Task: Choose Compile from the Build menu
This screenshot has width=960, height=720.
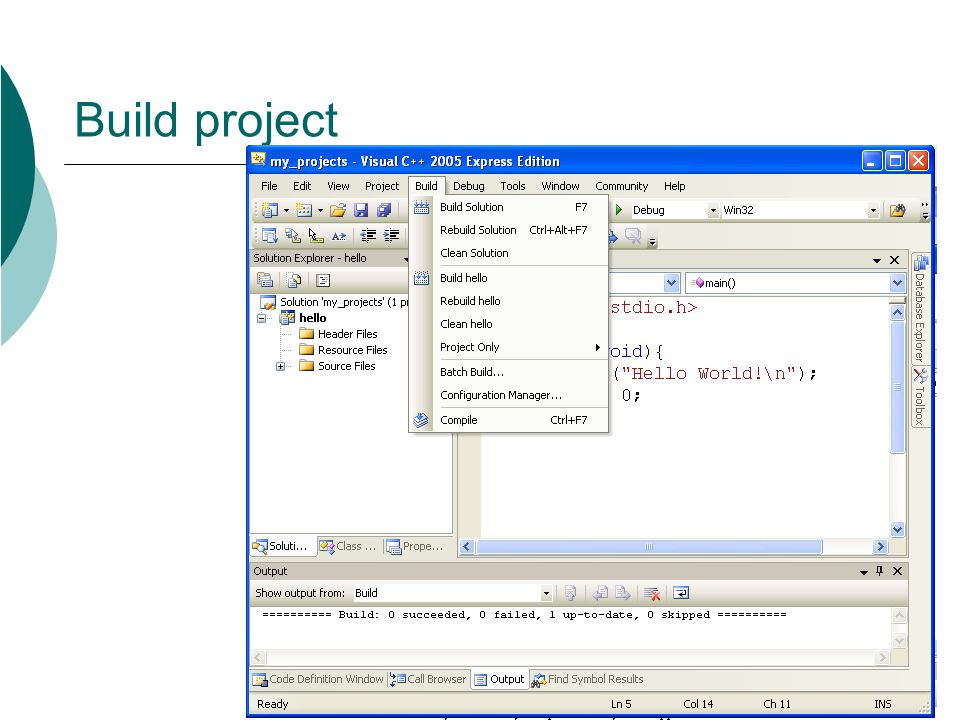Action: click(x=508, y=420)
